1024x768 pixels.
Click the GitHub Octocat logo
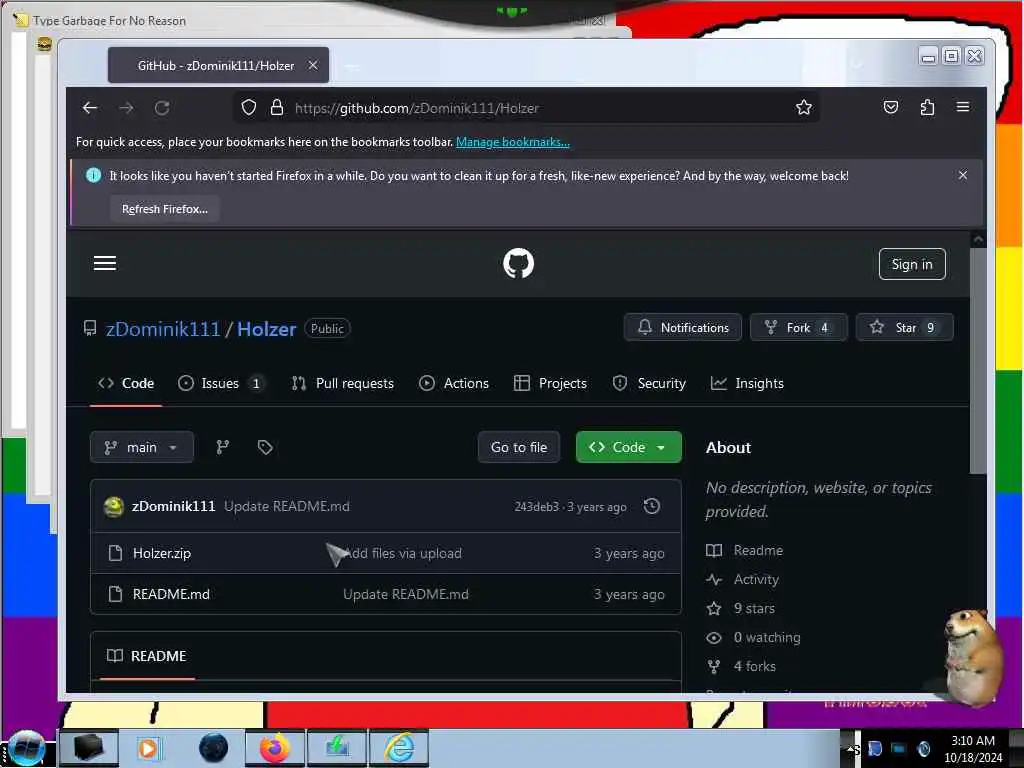519,263
